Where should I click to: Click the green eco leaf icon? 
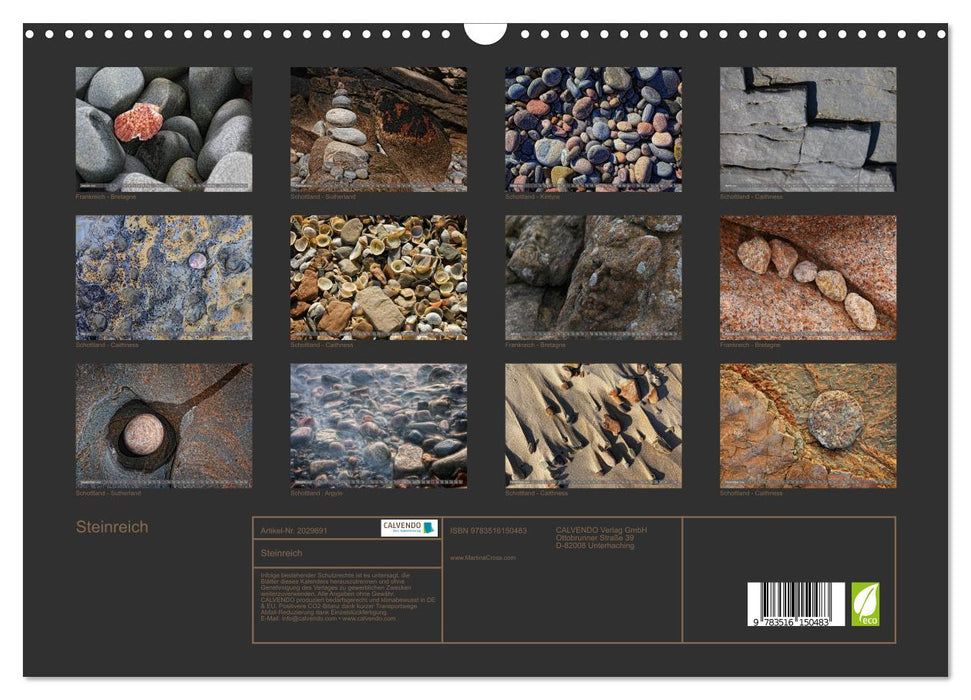point(865,604)
